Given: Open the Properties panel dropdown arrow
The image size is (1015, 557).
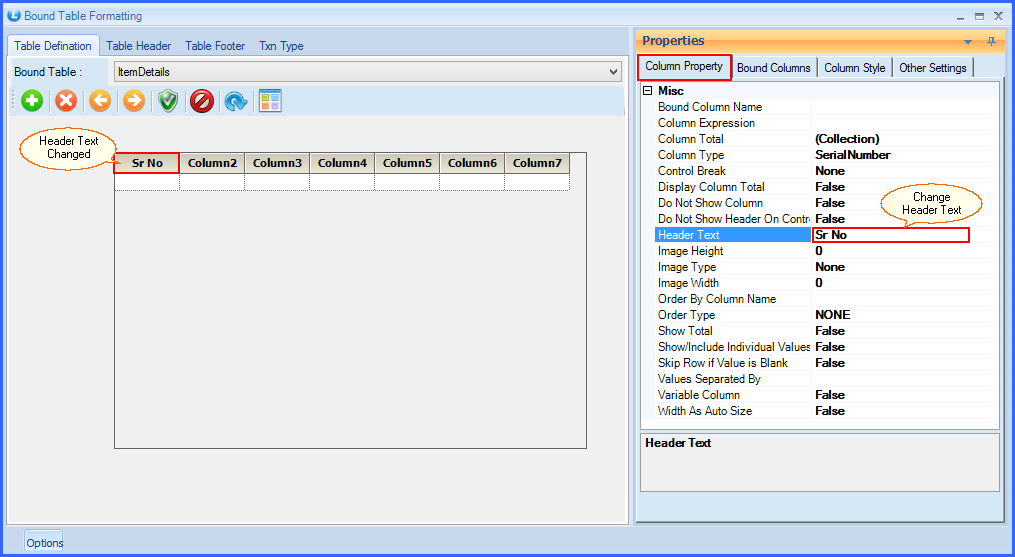Looking at the screenshot, I should pyautogui.click(x=968, y=41).
